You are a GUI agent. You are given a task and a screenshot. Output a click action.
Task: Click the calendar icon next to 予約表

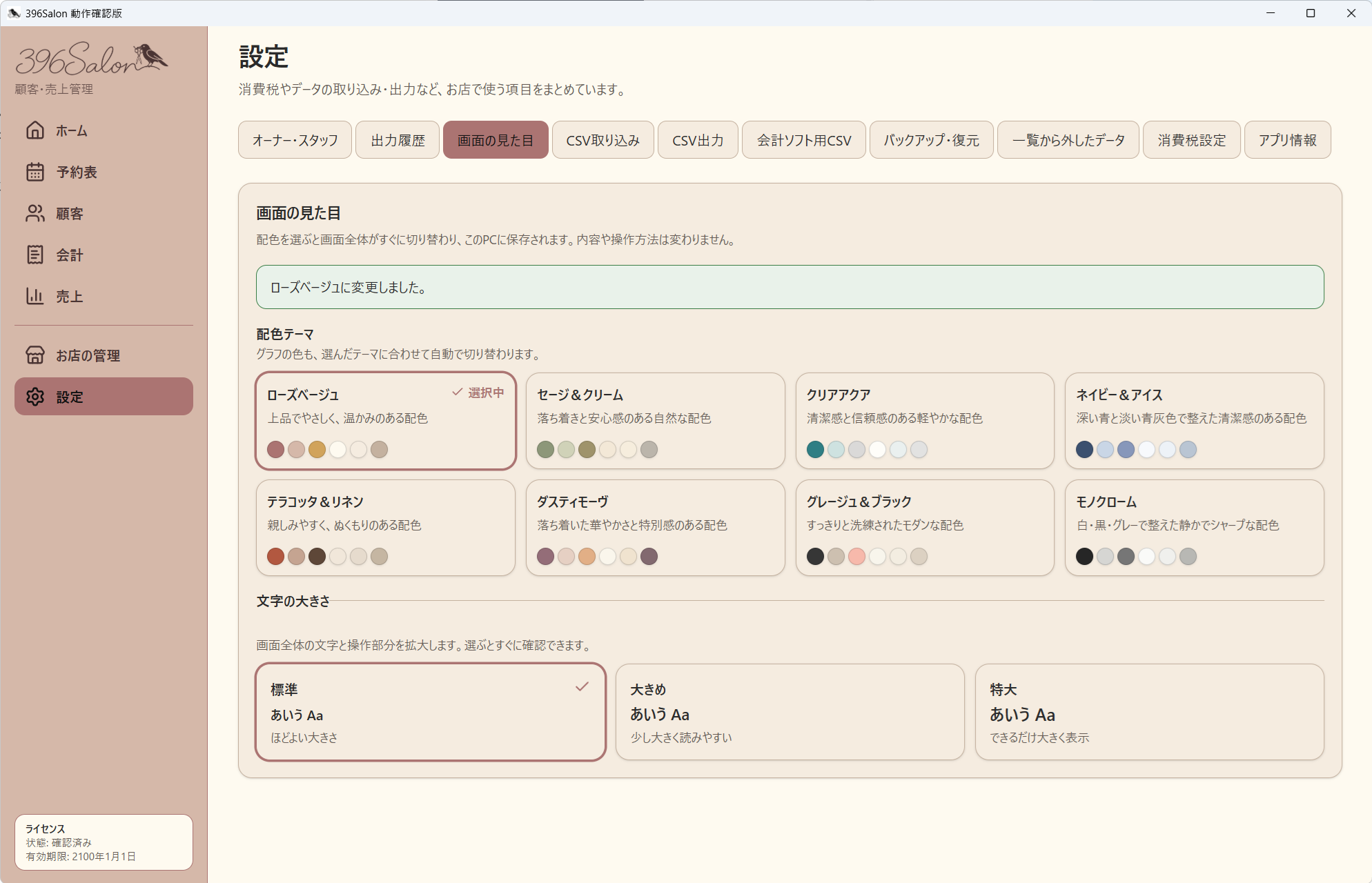[x=35, y=172]
